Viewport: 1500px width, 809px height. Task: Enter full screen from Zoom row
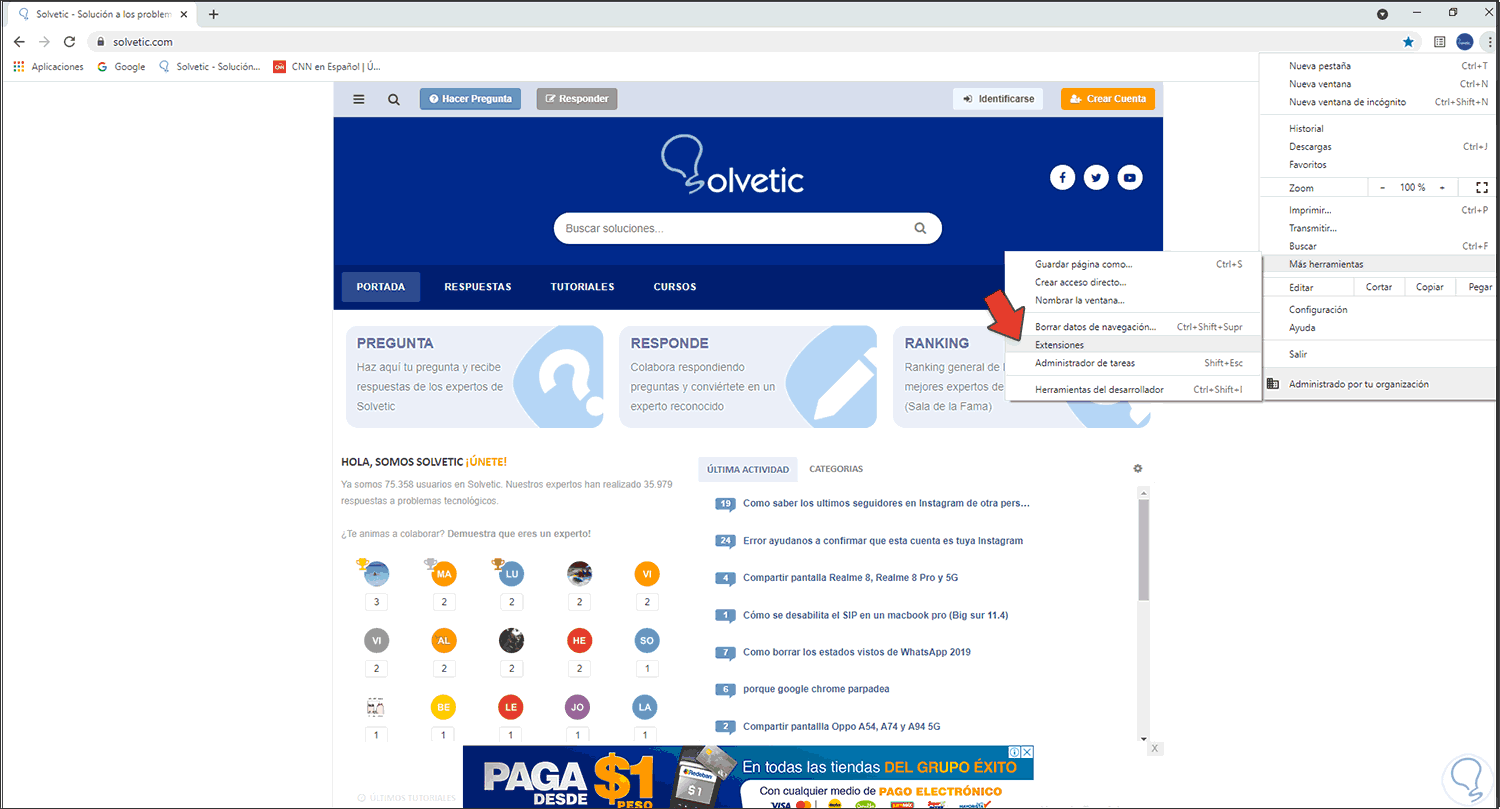[x=1481, y=187]
